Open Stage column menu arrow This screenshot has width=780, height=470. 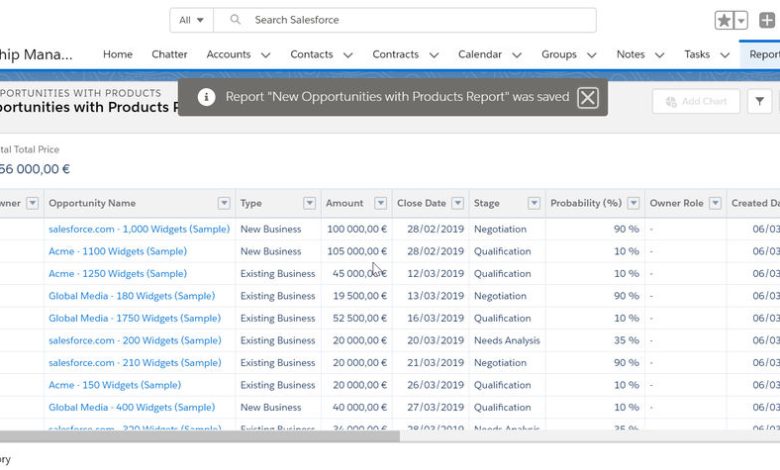[x=534, y=203]
